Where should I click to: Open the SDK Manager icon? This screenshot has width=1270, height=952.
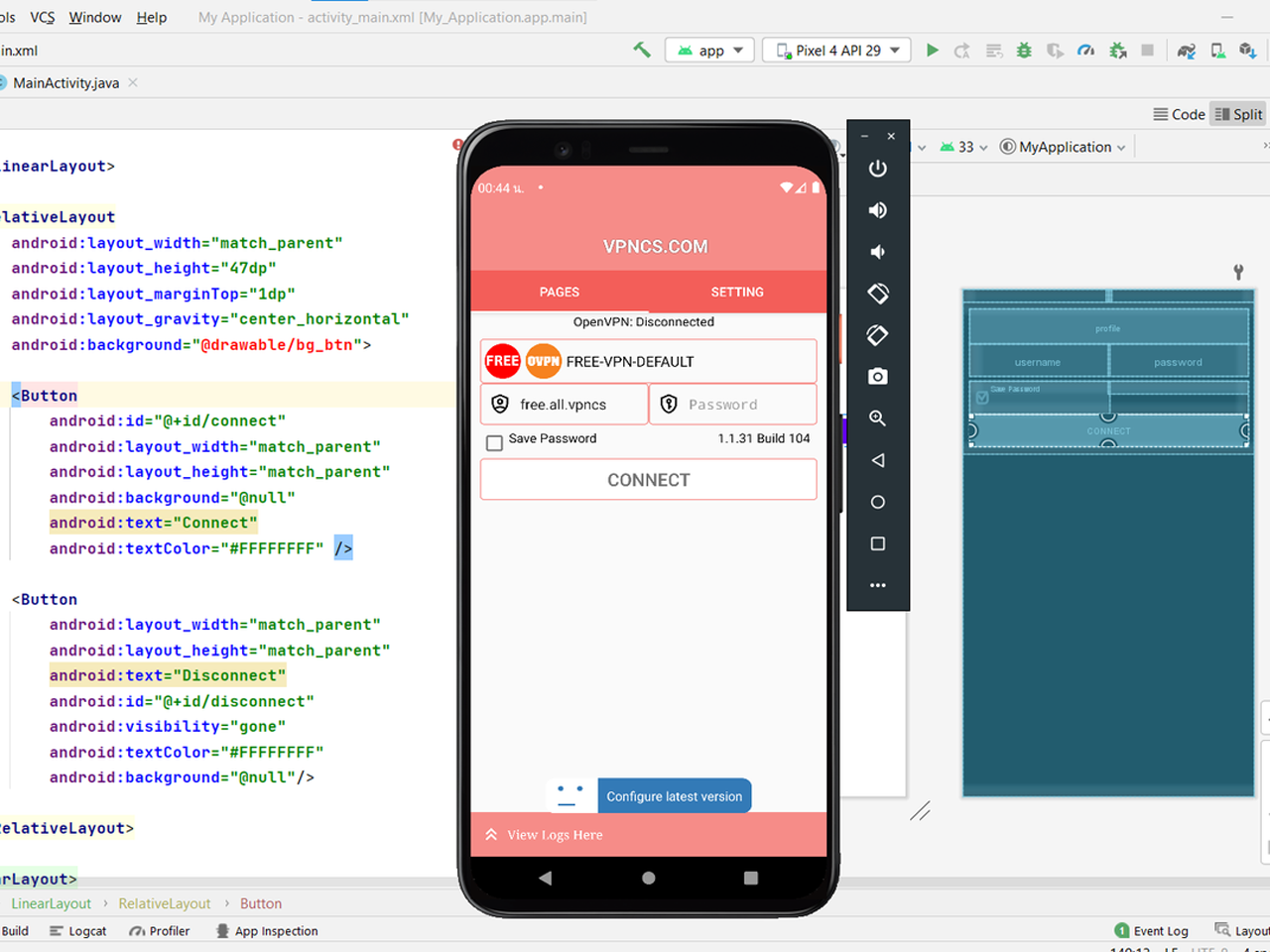click(x=1248, y=51)
